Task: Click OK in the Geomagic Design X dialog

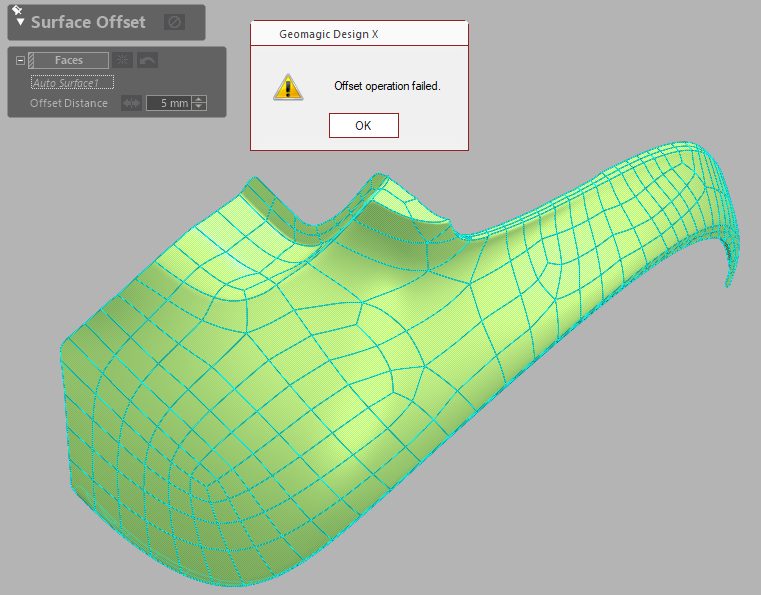Action: (364, 126)
